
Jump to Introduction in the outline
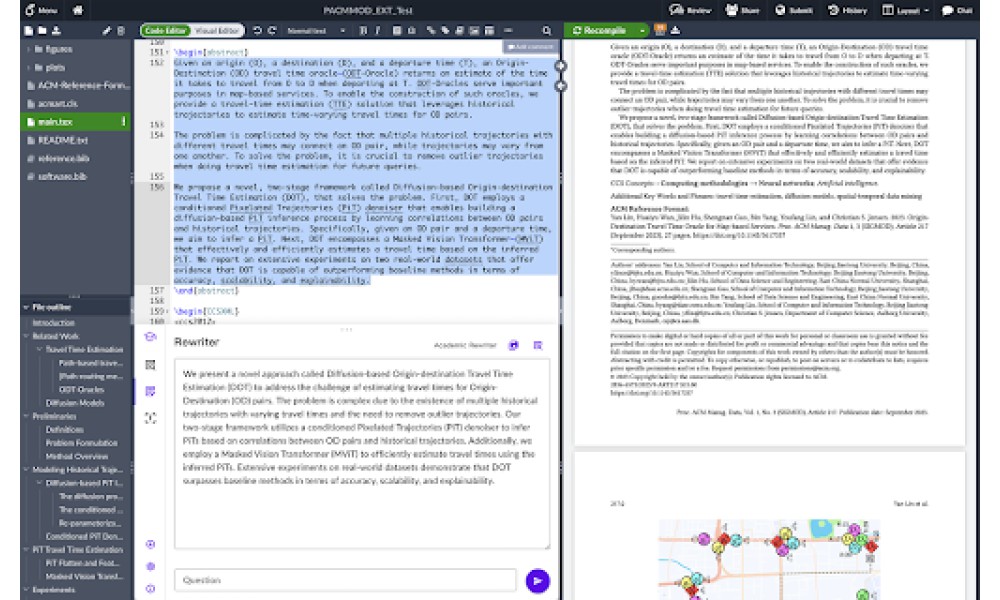point(54,323)
